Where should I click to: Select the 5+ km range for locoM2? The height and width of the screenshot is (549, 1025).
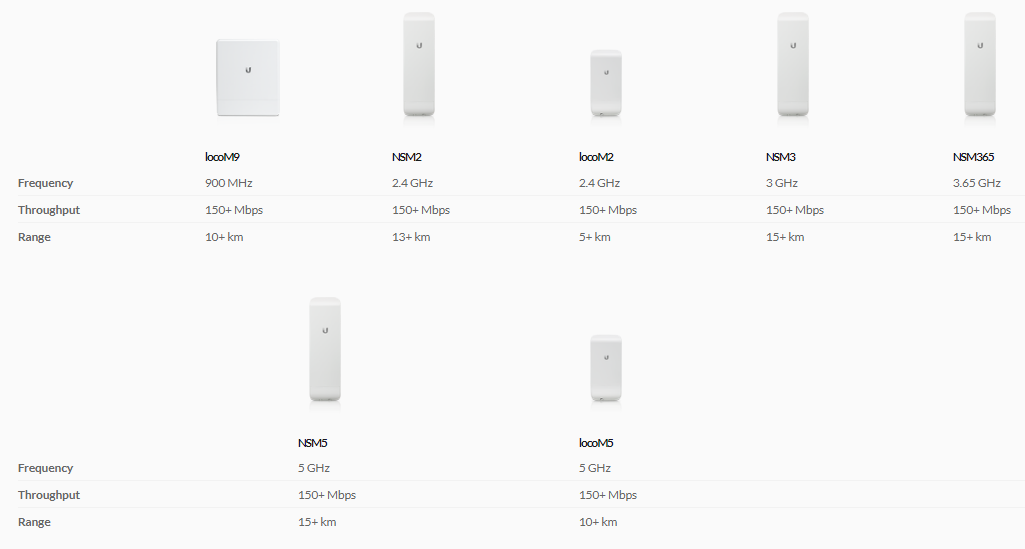(594, 237)
